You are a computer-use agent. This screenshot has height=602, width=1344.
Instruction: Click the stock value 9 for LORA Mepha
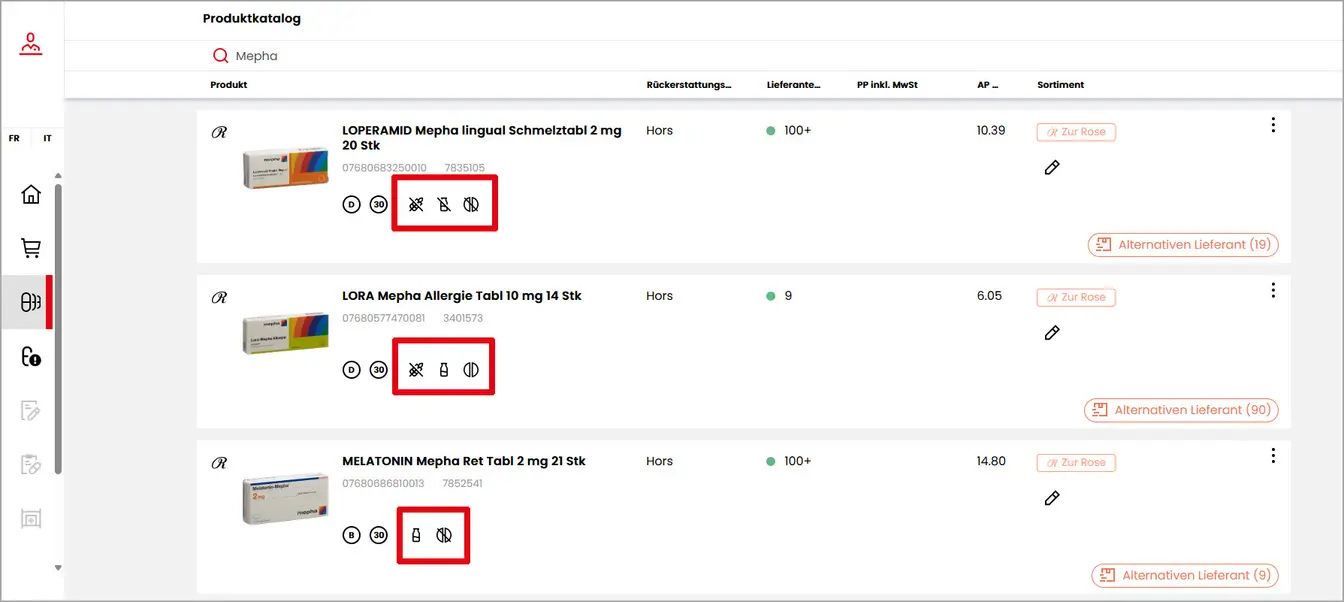coord(788,296)
